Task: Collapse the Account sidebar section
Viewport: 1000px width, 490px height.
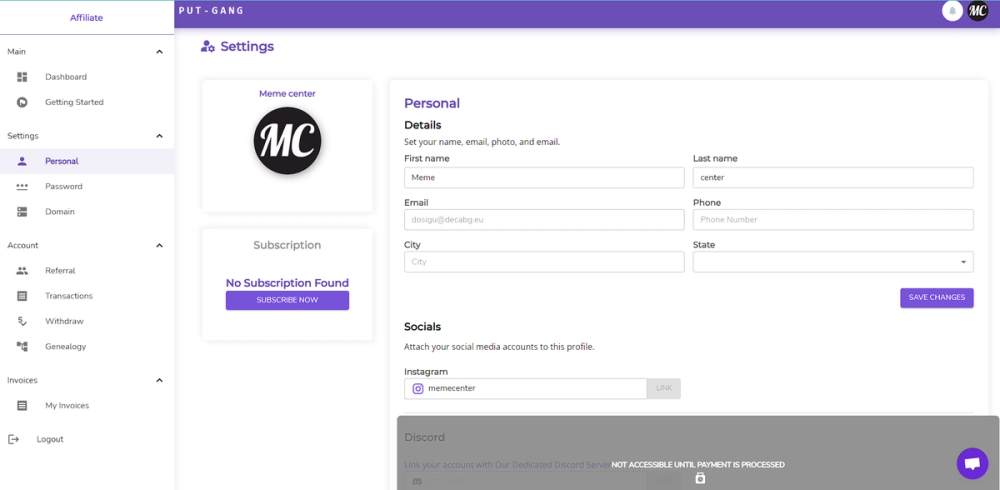Action: (x=159, y=246)
